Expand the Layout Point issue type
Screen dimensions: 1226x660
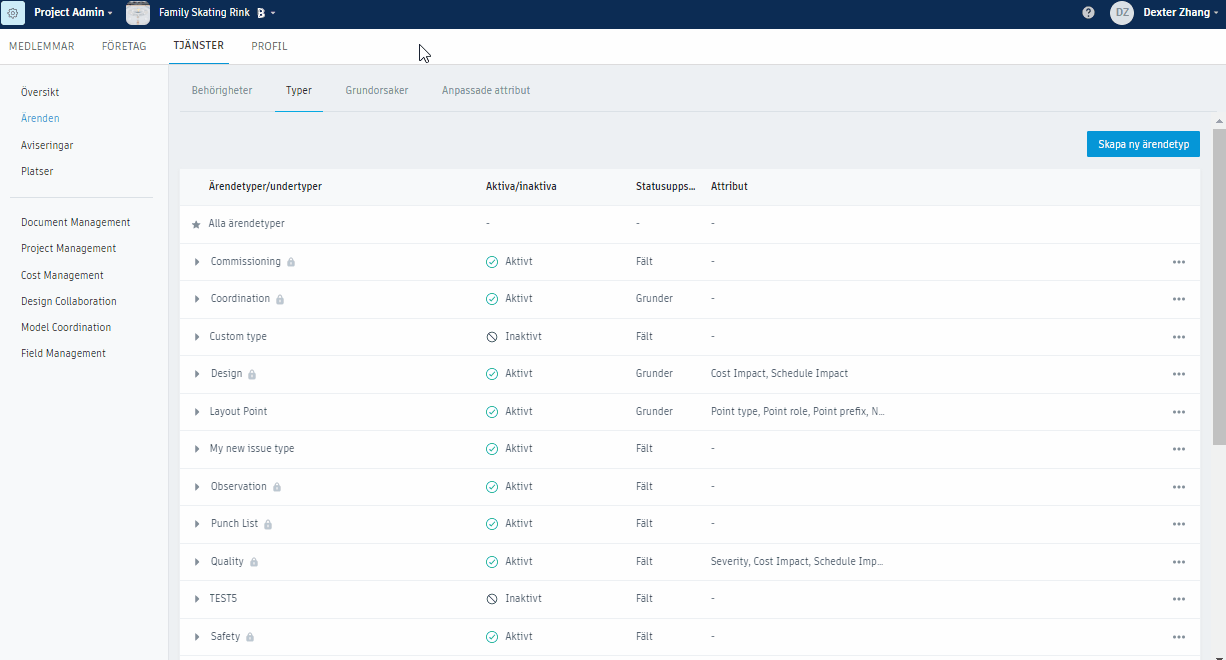click(197, 412)
